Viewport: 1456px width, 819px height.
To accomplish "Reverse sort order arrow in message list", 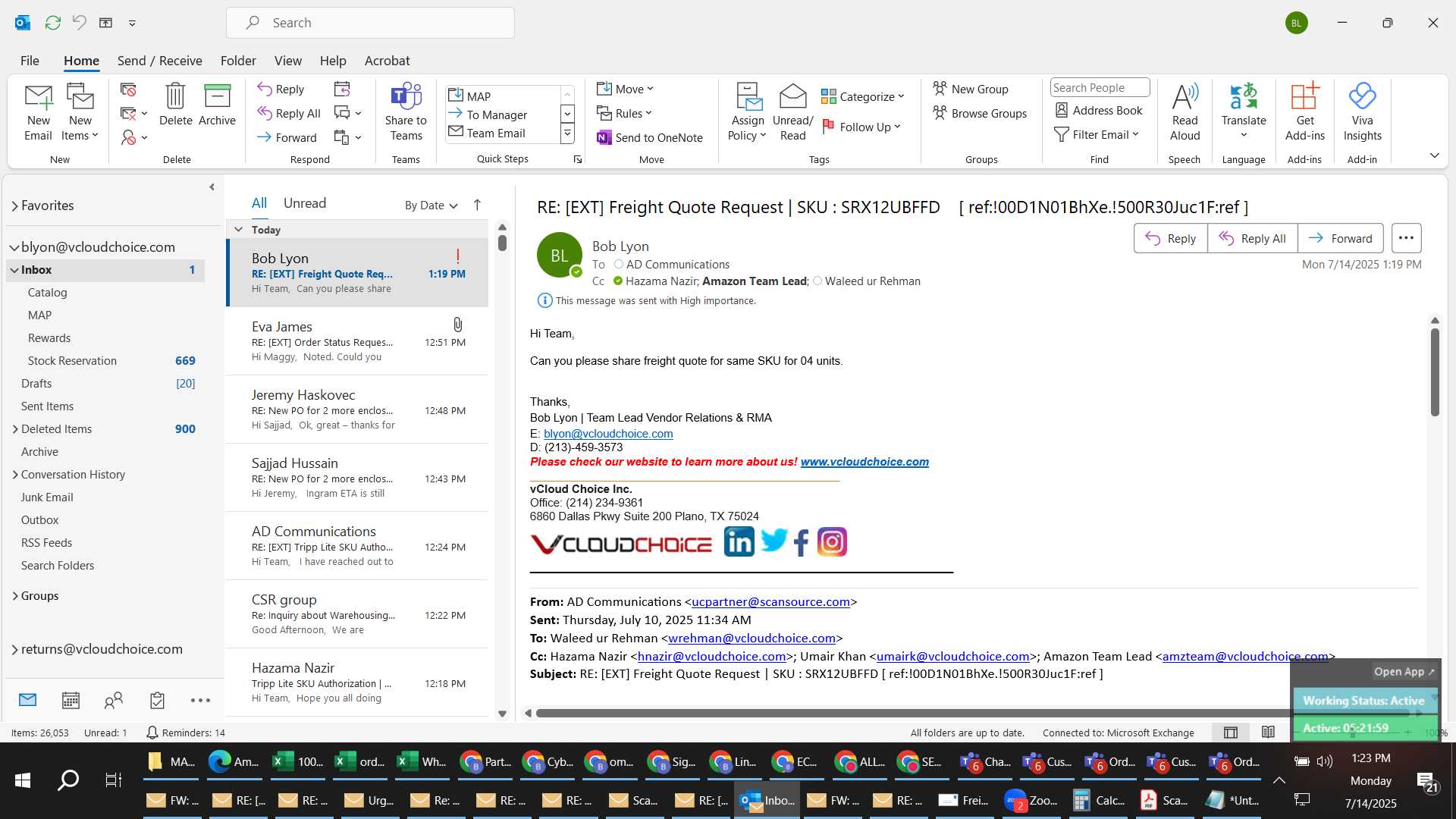I will click(x=477, y=205).
